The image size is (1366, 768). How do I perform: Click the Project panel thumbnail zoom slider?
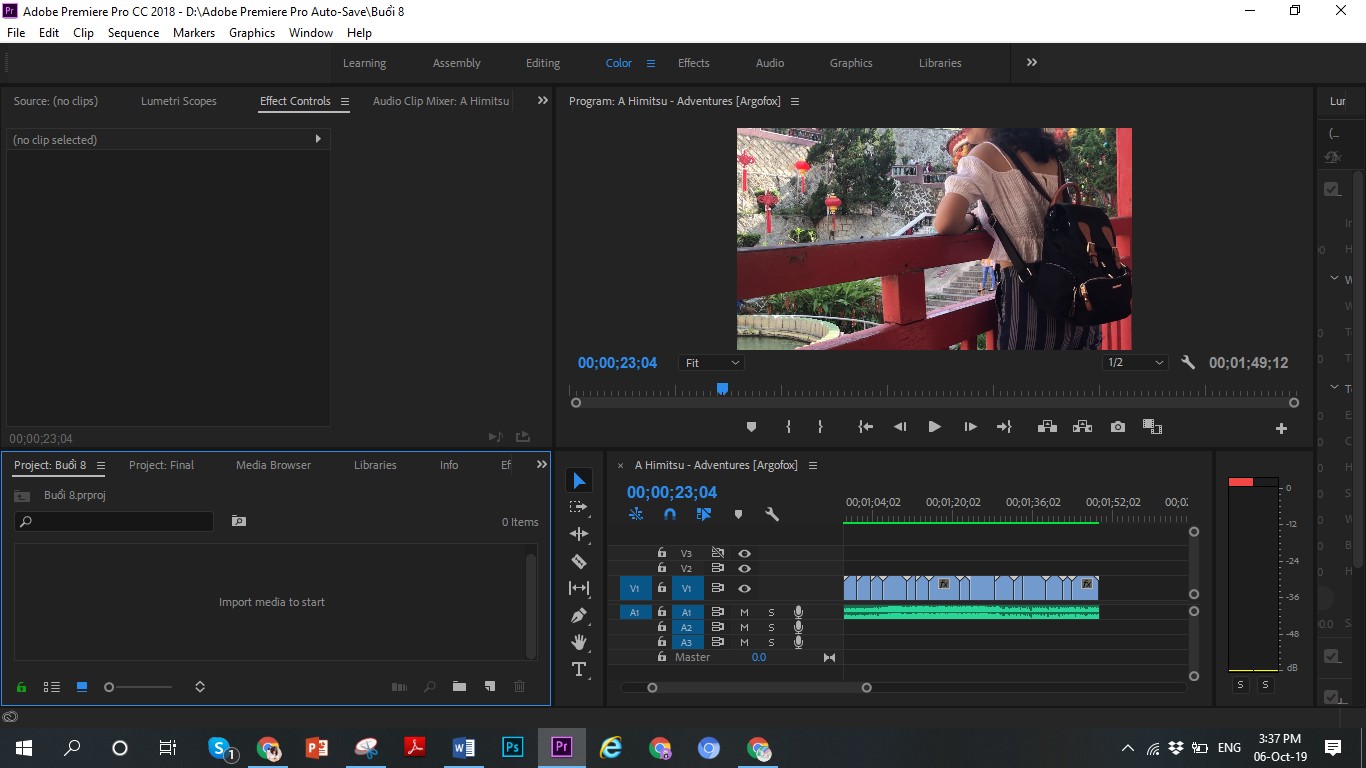tap(140, 687)
